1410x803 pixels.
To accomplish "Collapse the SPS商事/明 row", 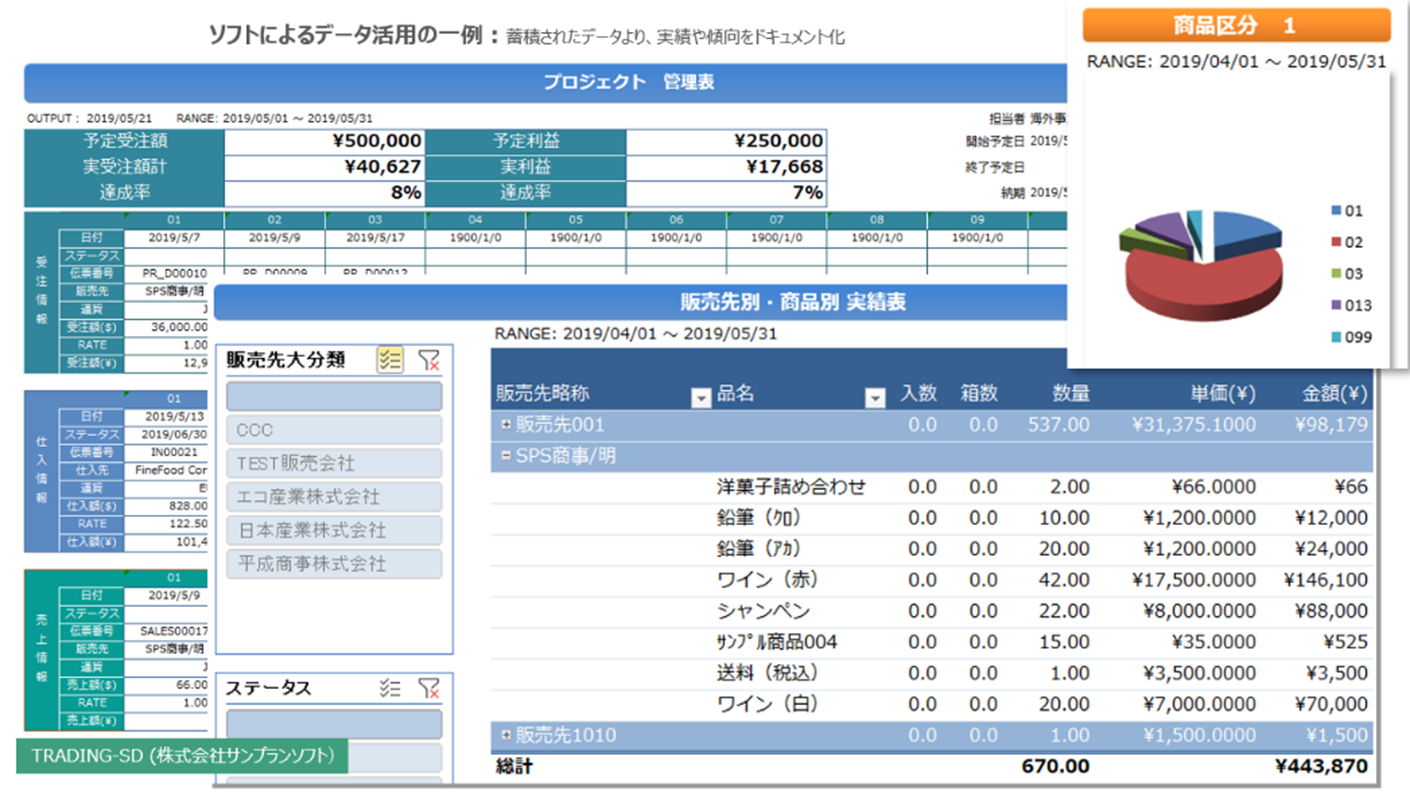I will pos(506,456).
